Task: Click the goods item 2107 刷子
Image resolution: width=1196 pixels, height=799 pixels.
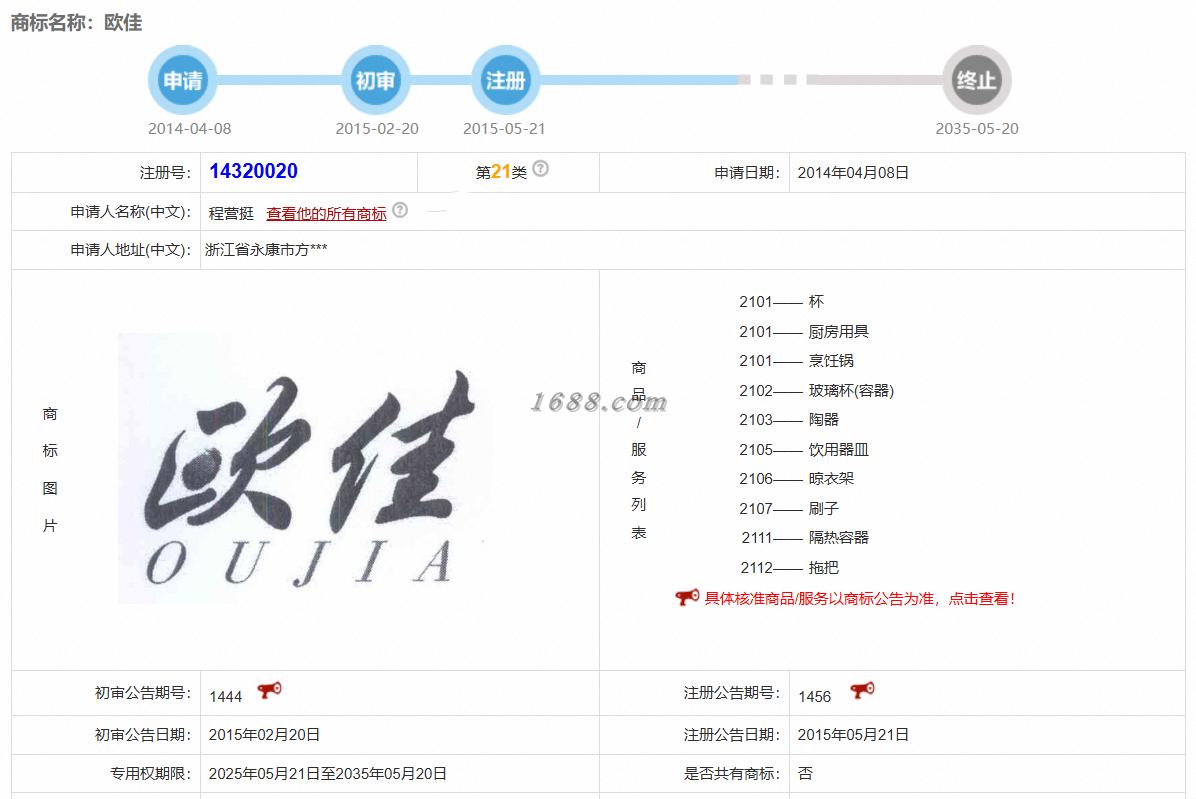Action: (x=789, y=509)
